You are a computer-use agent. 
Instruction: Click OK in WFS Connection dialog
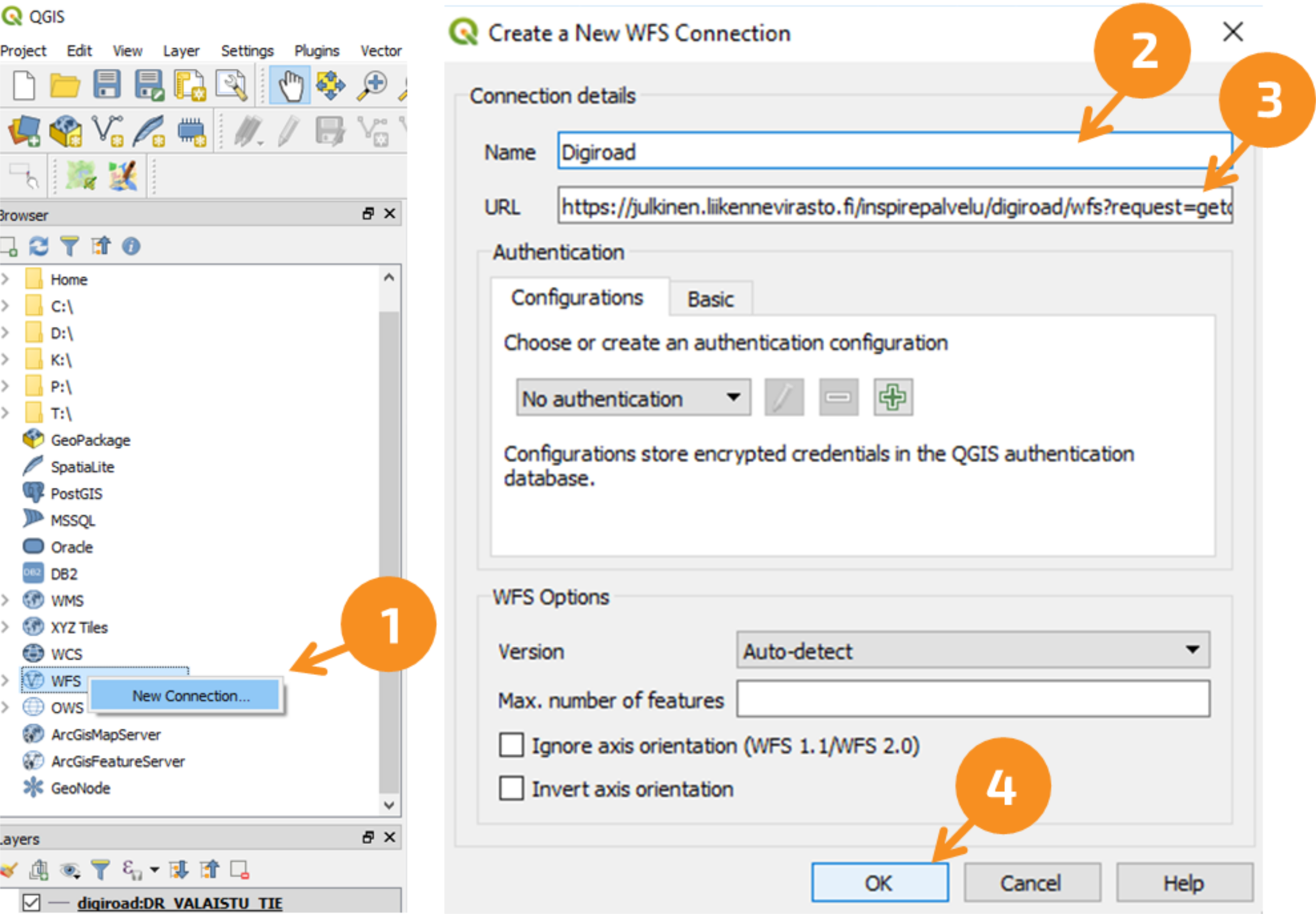pos(879,883)
